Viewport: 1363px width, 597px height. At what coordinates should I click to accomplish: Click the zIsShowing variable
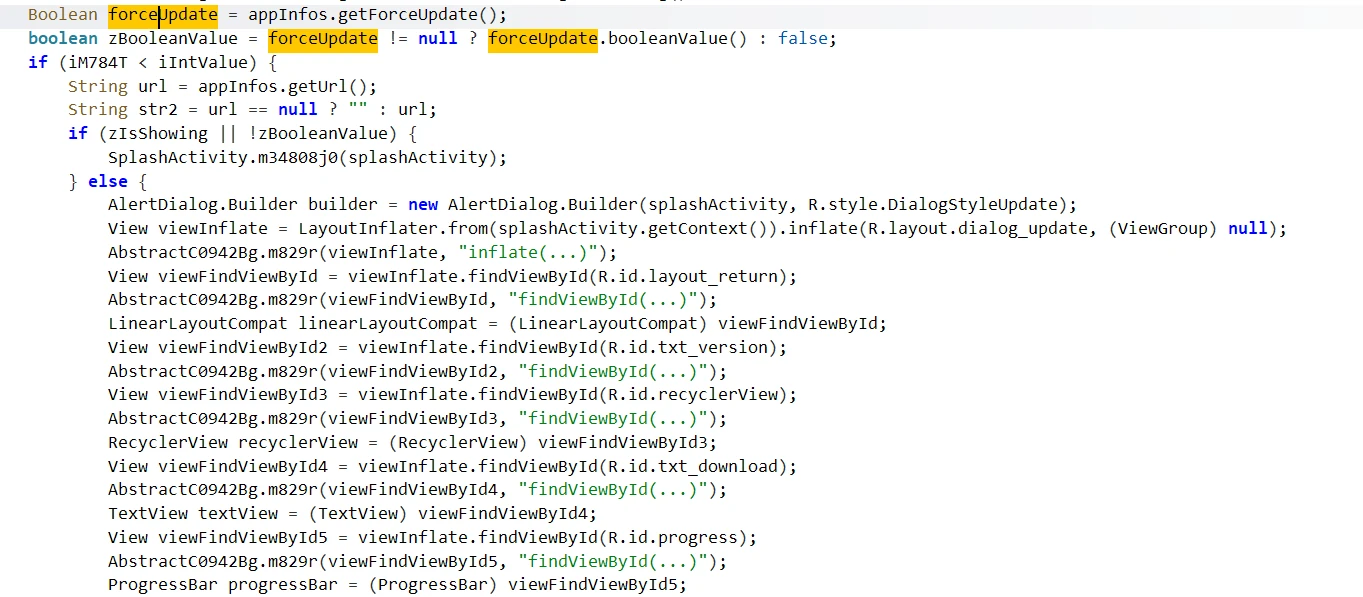(x=158, y=133)
